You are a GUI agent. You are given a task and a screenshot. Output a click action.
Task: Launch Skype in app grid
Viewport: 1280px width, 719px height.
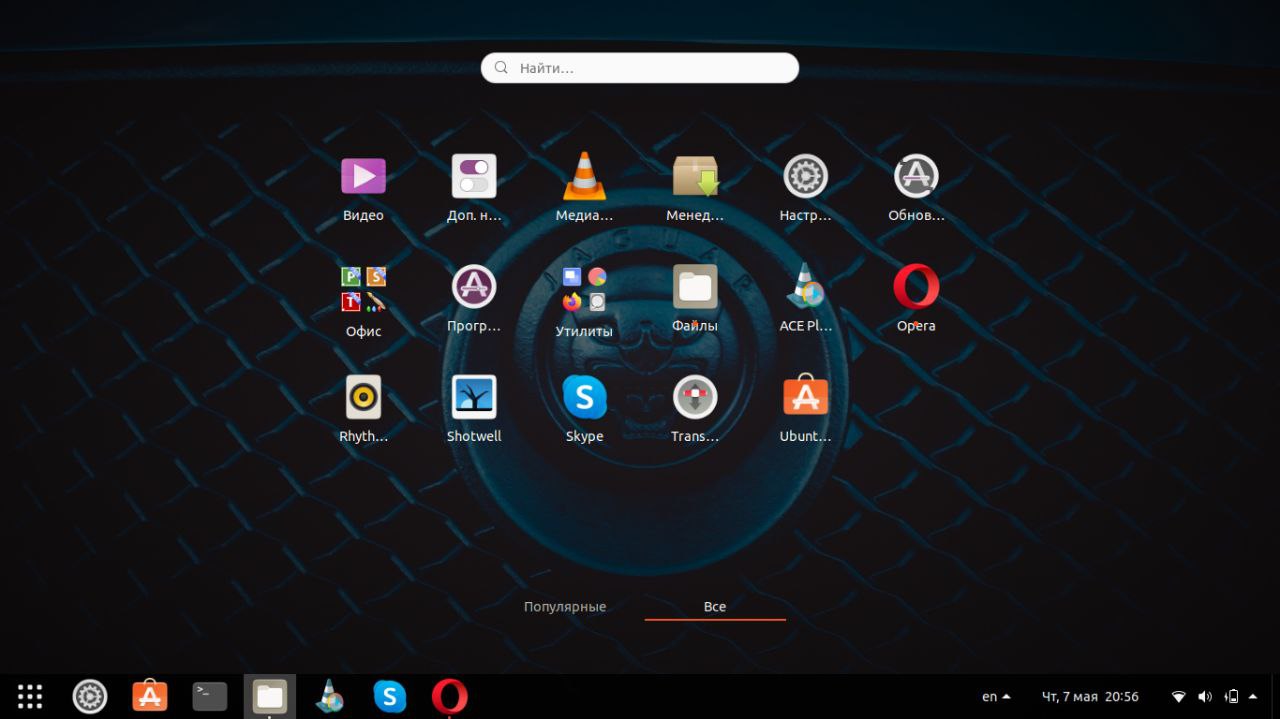click(x=584, y=398)
